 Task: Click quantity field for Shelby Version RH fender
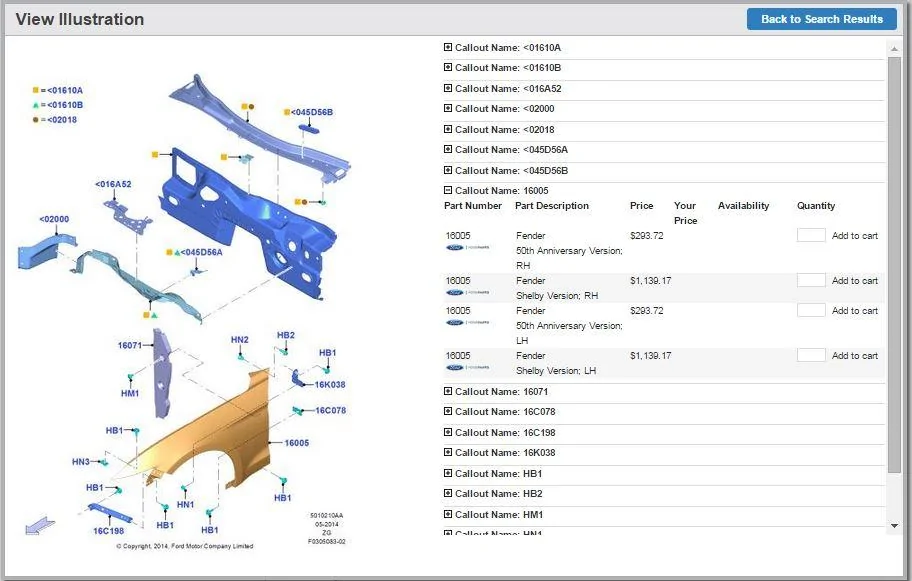pos(811,280)
